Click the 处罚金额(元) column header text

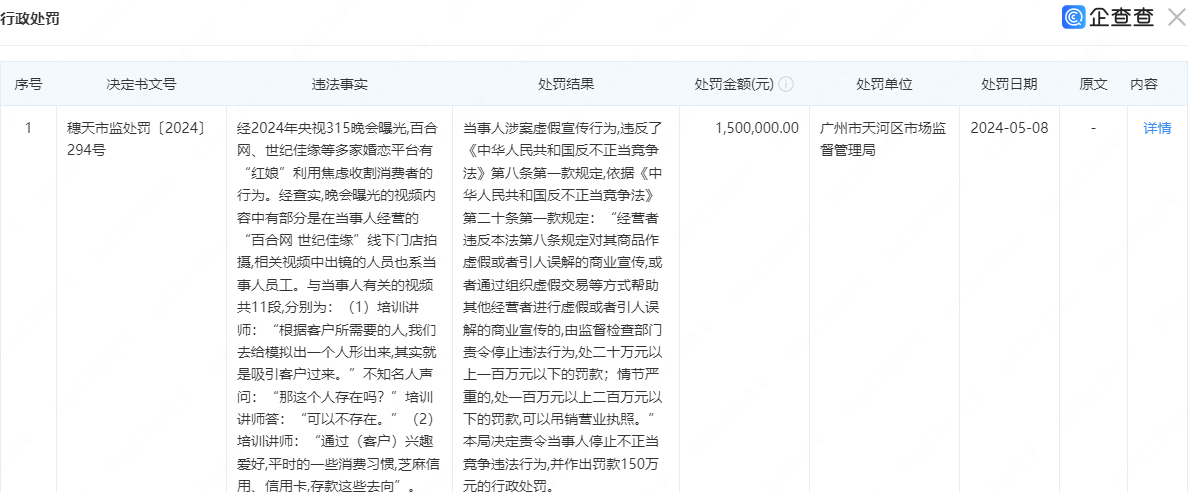click(734, 84)
